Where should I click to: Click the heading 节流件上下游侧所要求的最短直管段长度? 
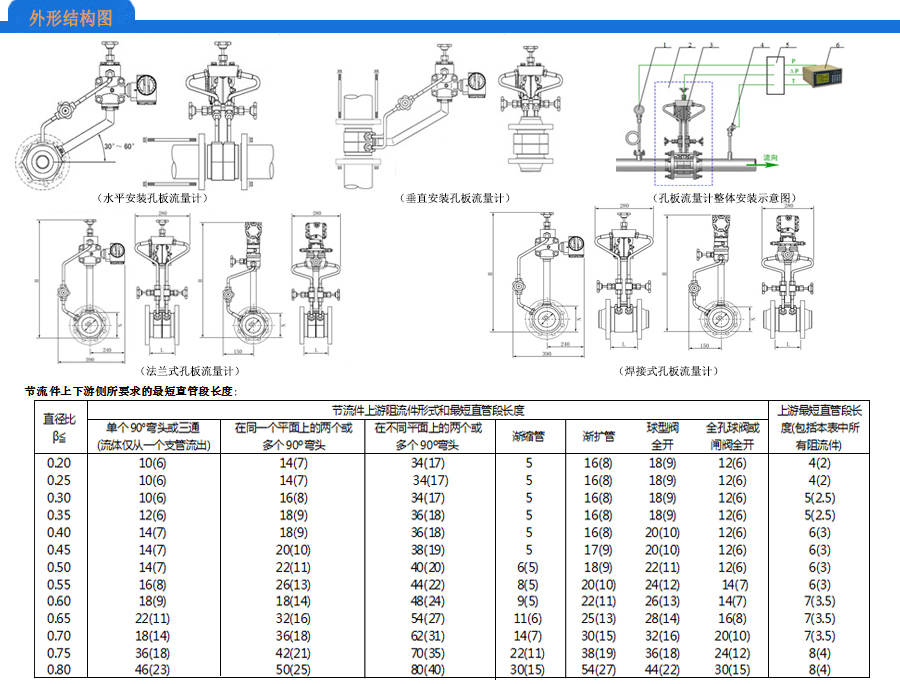131,391
